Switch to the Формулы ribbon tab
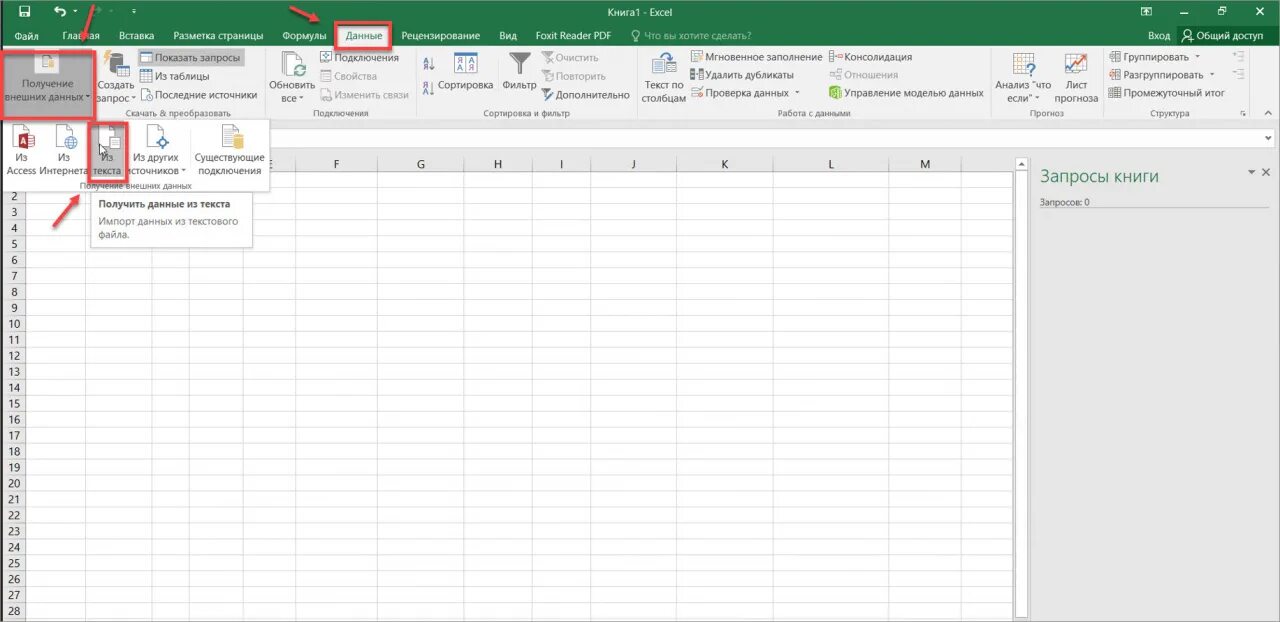The height and width of the screenshot is (622, 1280). click(x=304, y=36)
